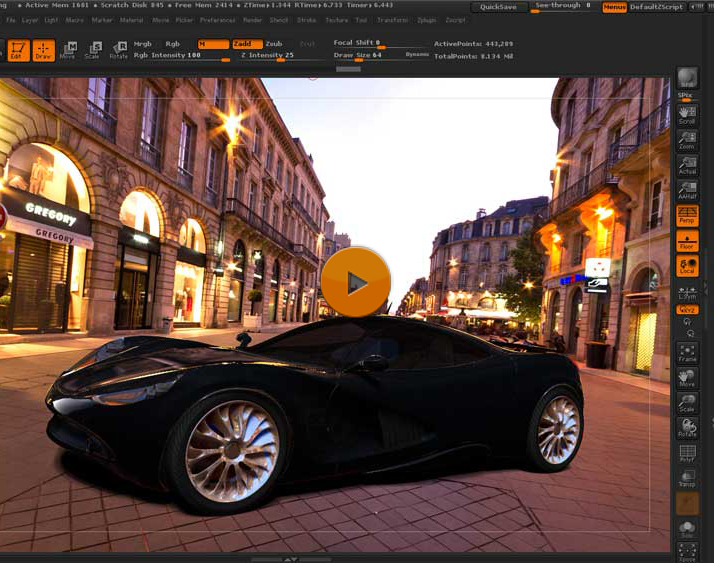Click the Frame icon in right shelf

(x=687, y=351)
